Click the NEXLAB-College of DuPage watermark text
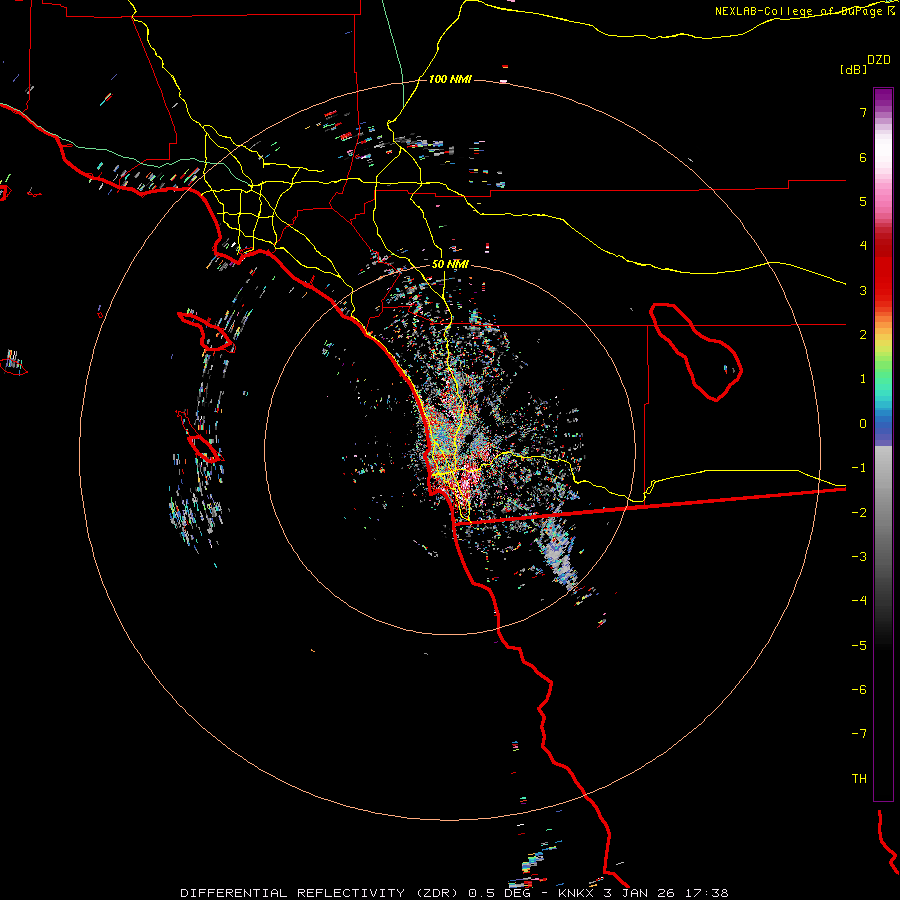Image resolution: width=900 pixels, height=900 pixels. pyautogui.click(x=805, y=11)
